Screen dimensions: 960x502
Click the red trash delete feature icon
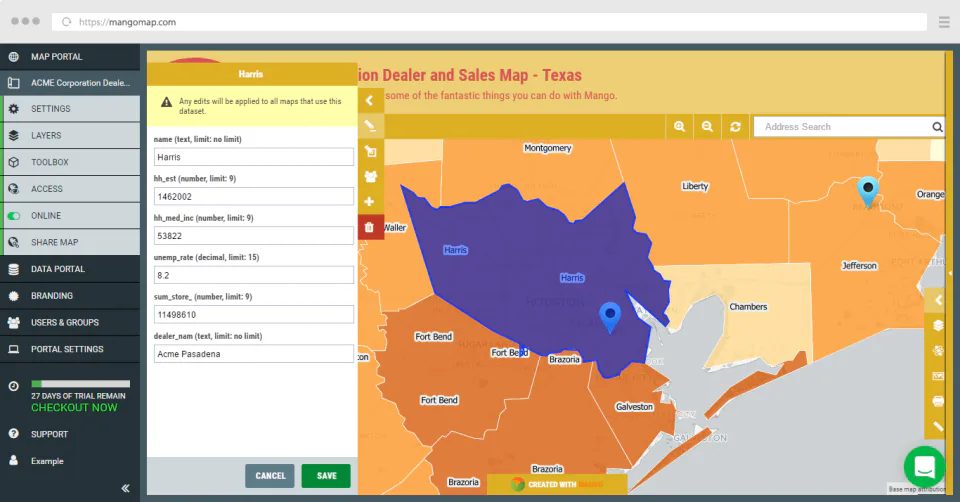tap(370, 227)
